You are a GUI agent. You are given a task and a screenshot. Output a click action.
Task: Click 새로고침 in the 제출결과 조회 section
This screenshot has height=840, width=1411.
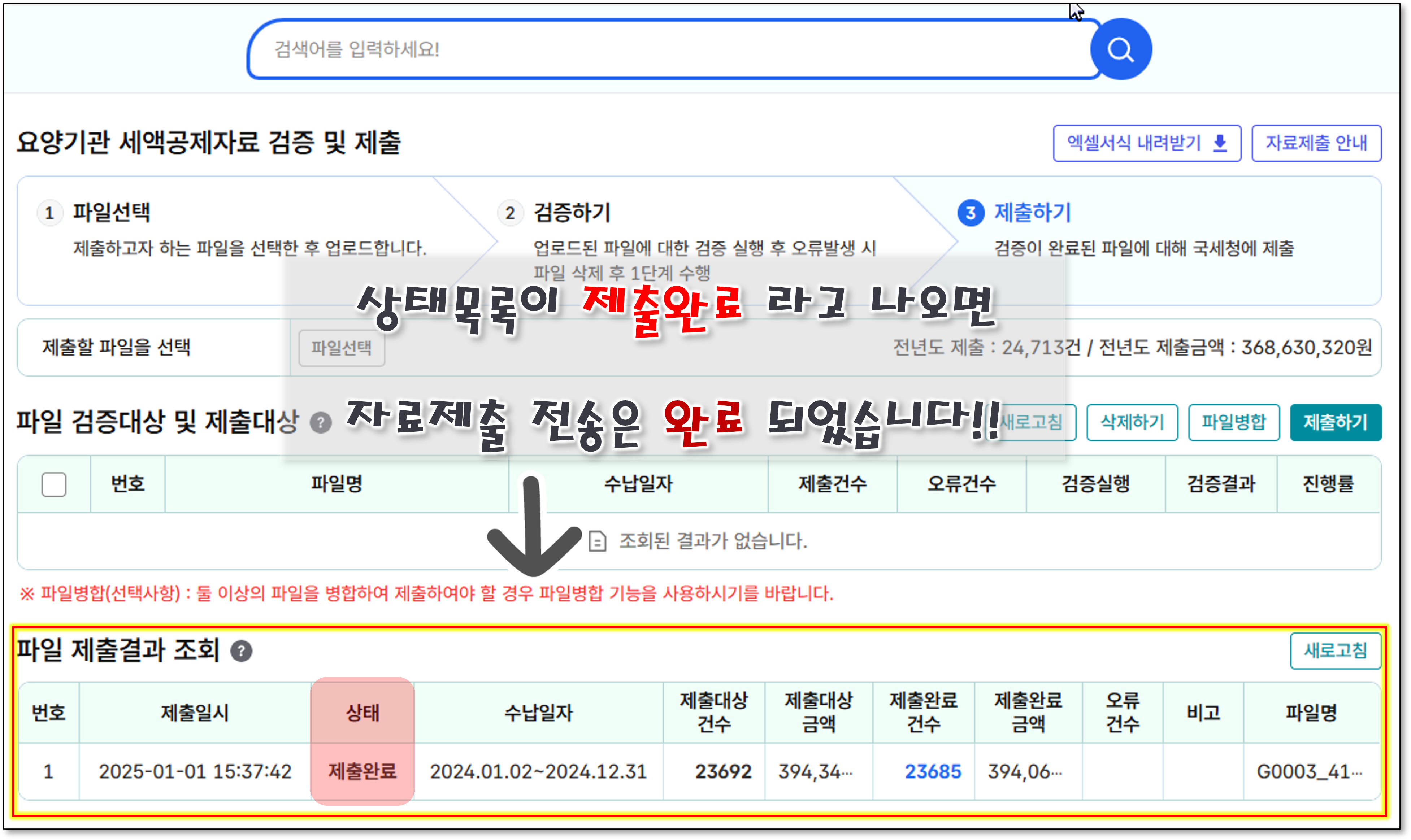pos(1335,651)
